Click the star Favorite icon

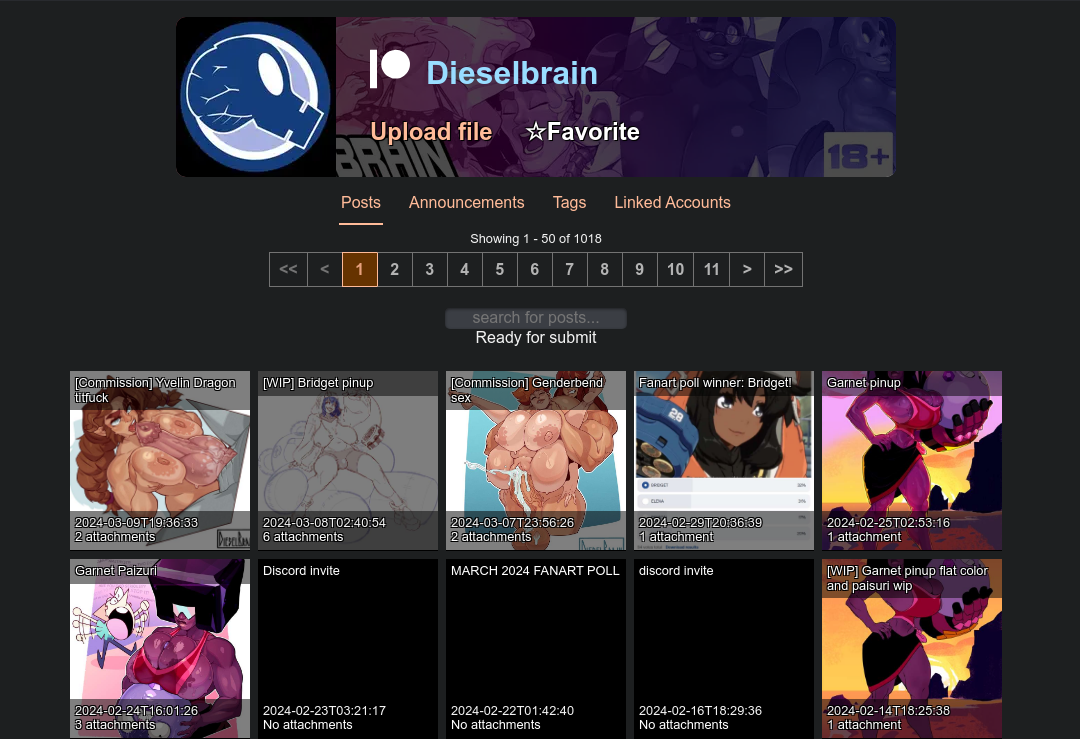coord(535,132)
